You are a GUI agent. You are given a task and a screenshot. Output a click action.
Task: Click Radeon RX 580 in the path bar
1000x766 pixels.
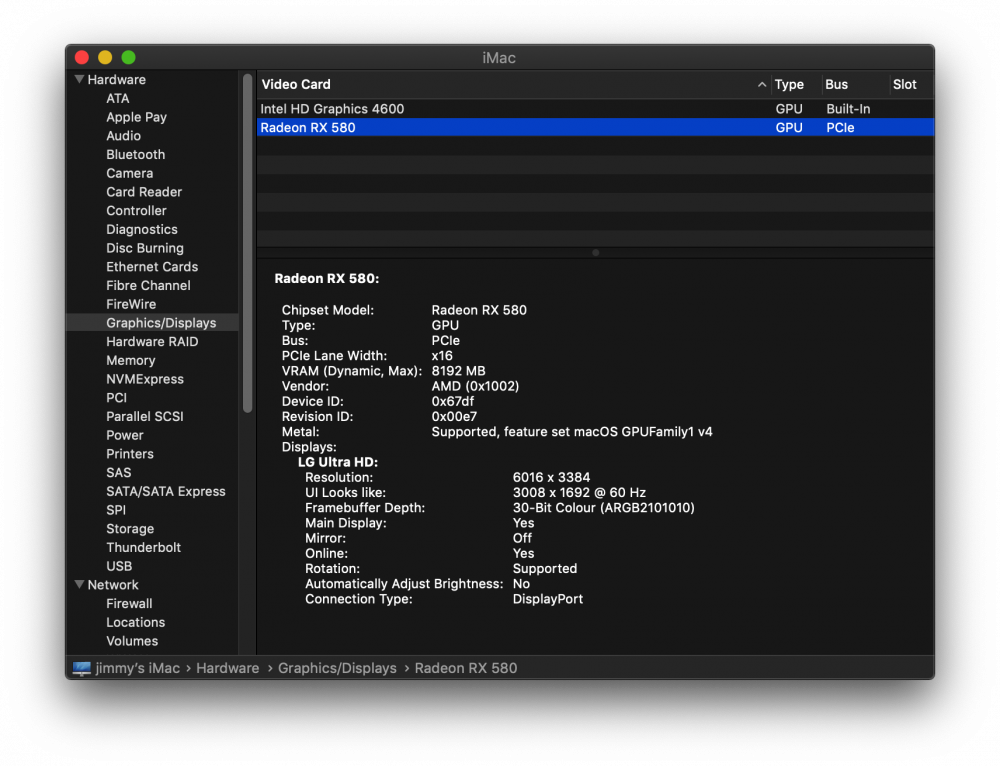[466, 668]
